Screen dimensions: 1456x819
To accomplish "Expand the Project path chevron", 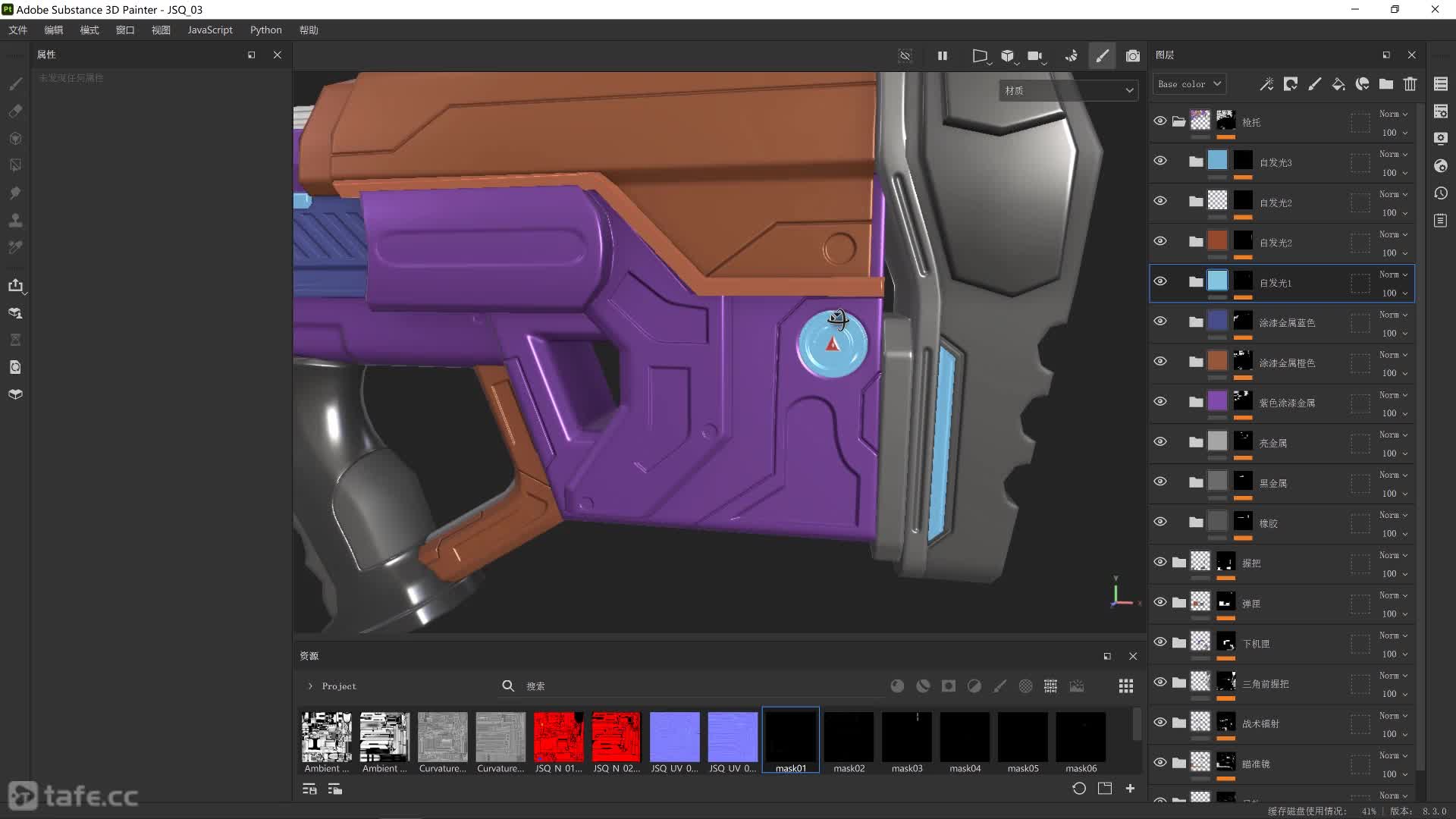I will (x=310, y=686).
